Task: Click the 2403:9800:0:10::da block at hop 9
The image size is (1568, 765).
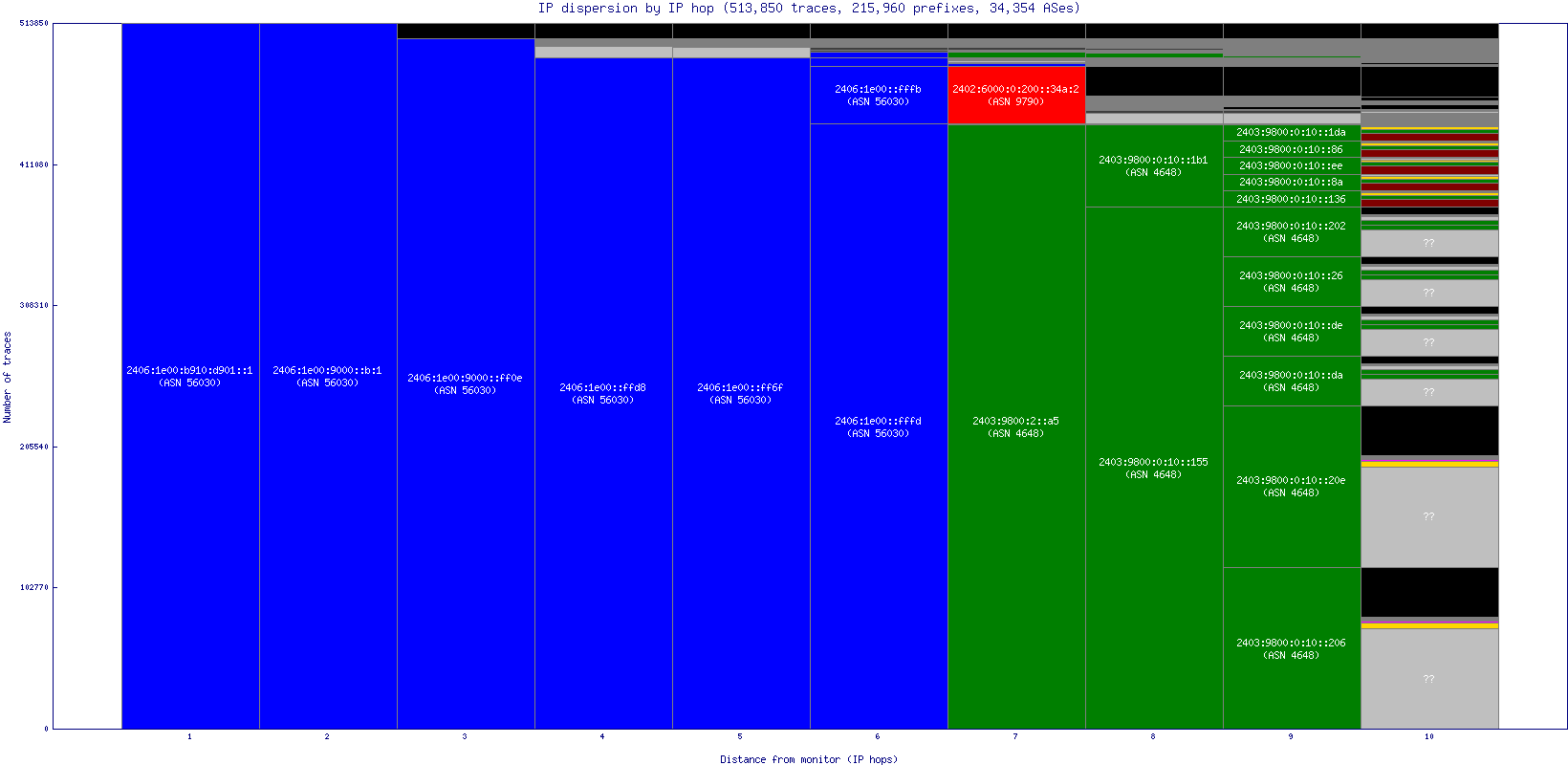Action: coord(1292,381)
